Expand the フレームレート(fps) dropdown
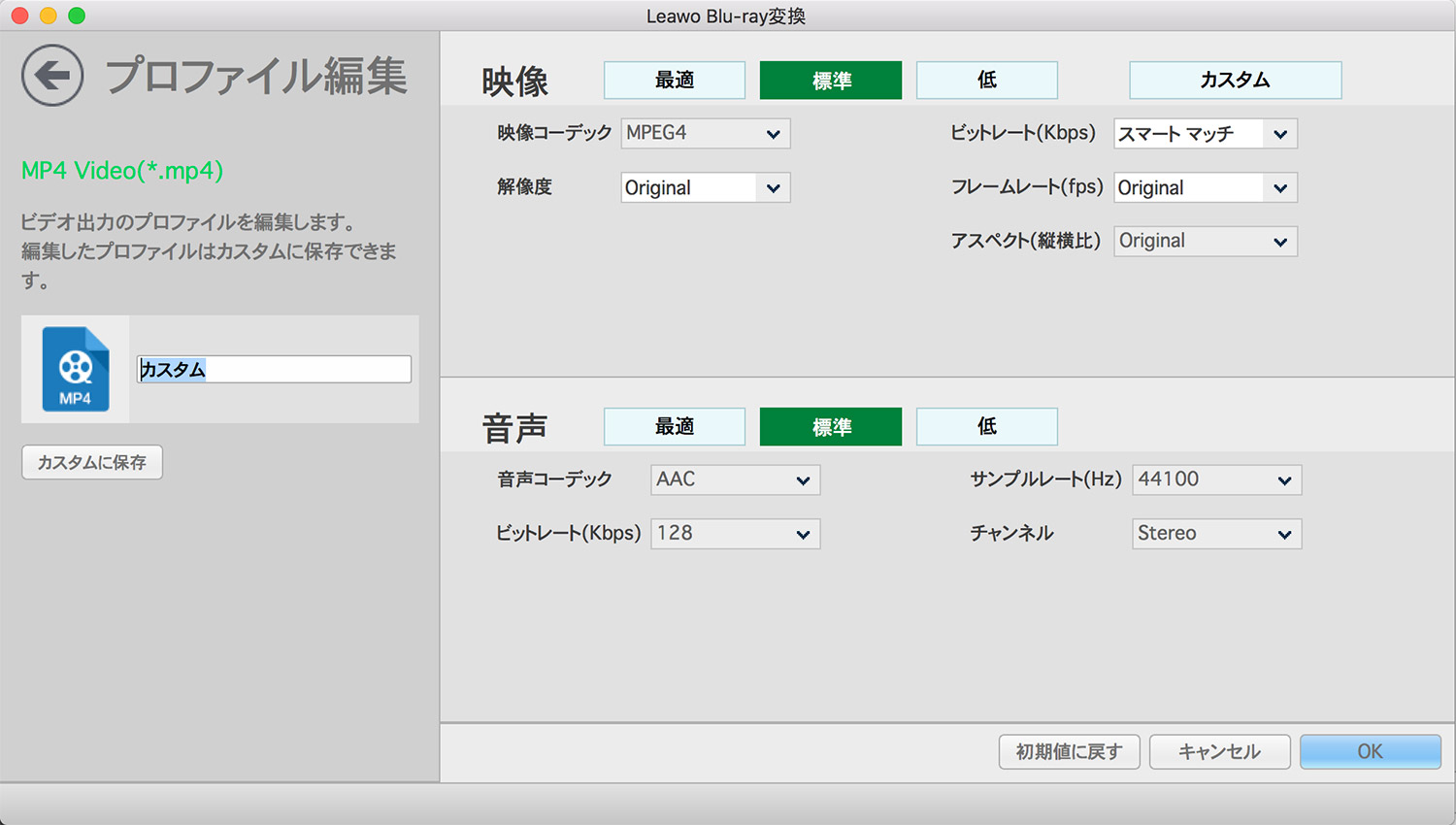The width and height of the screenshot is (1456, 825). coord(1205,188)
